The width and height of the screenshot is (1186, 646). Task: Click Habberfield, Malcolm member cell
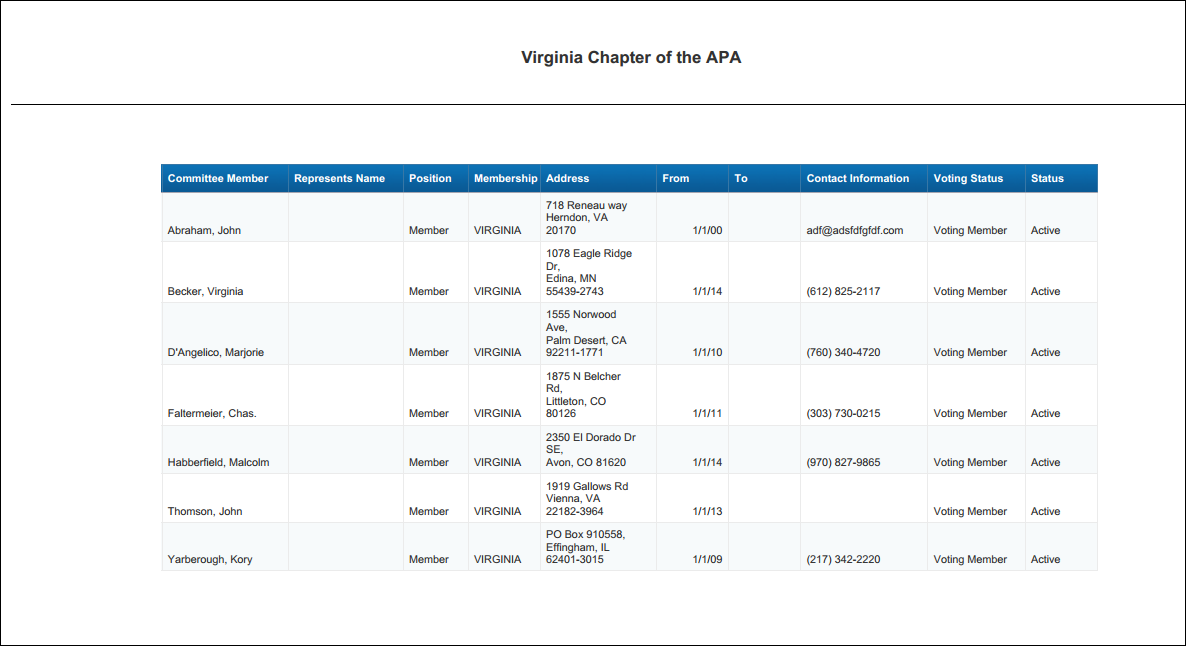point(218,462)
